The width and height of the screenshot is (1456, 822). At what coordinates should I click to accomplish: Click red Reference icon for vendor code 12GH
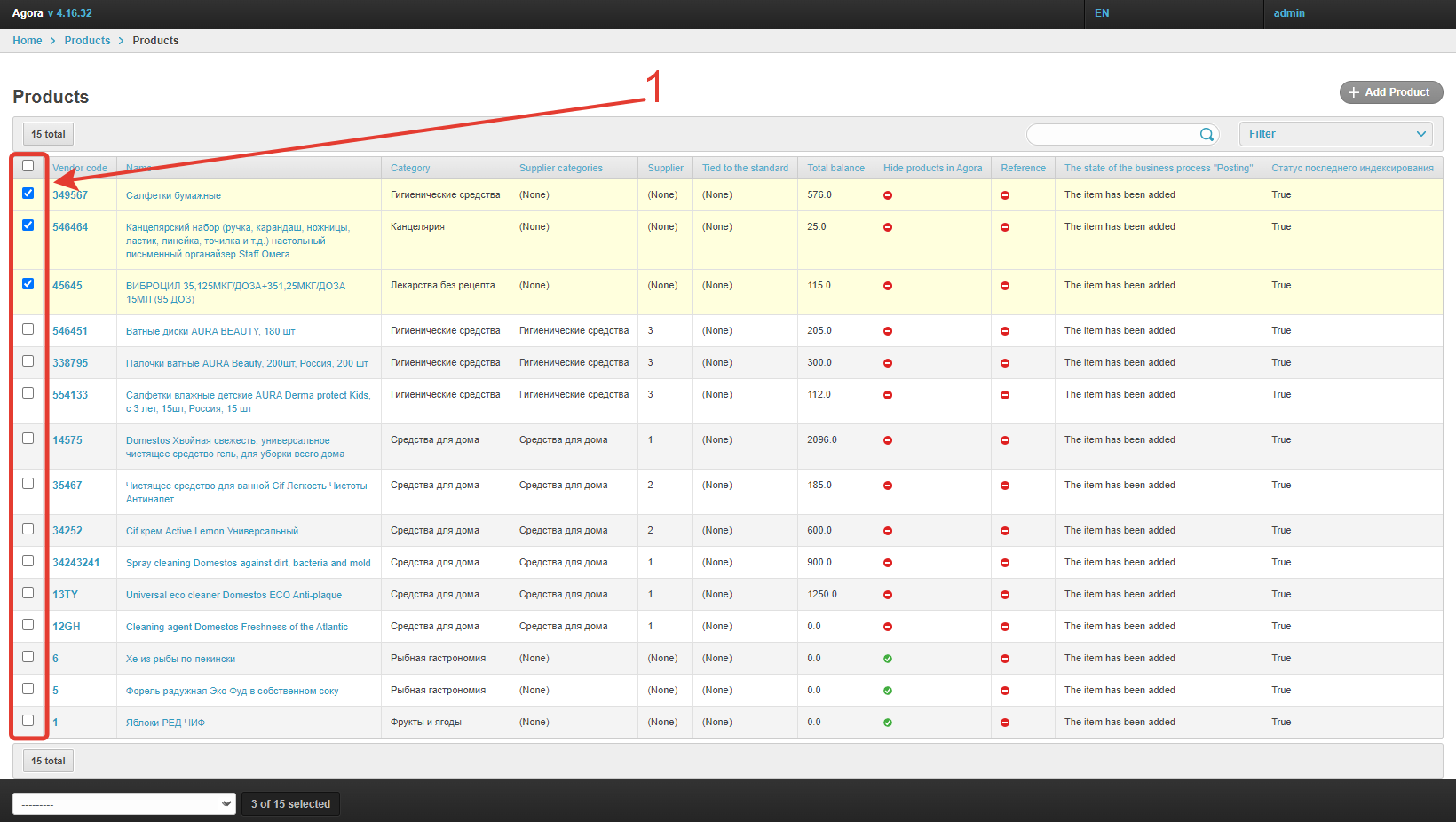[1005, 627]
